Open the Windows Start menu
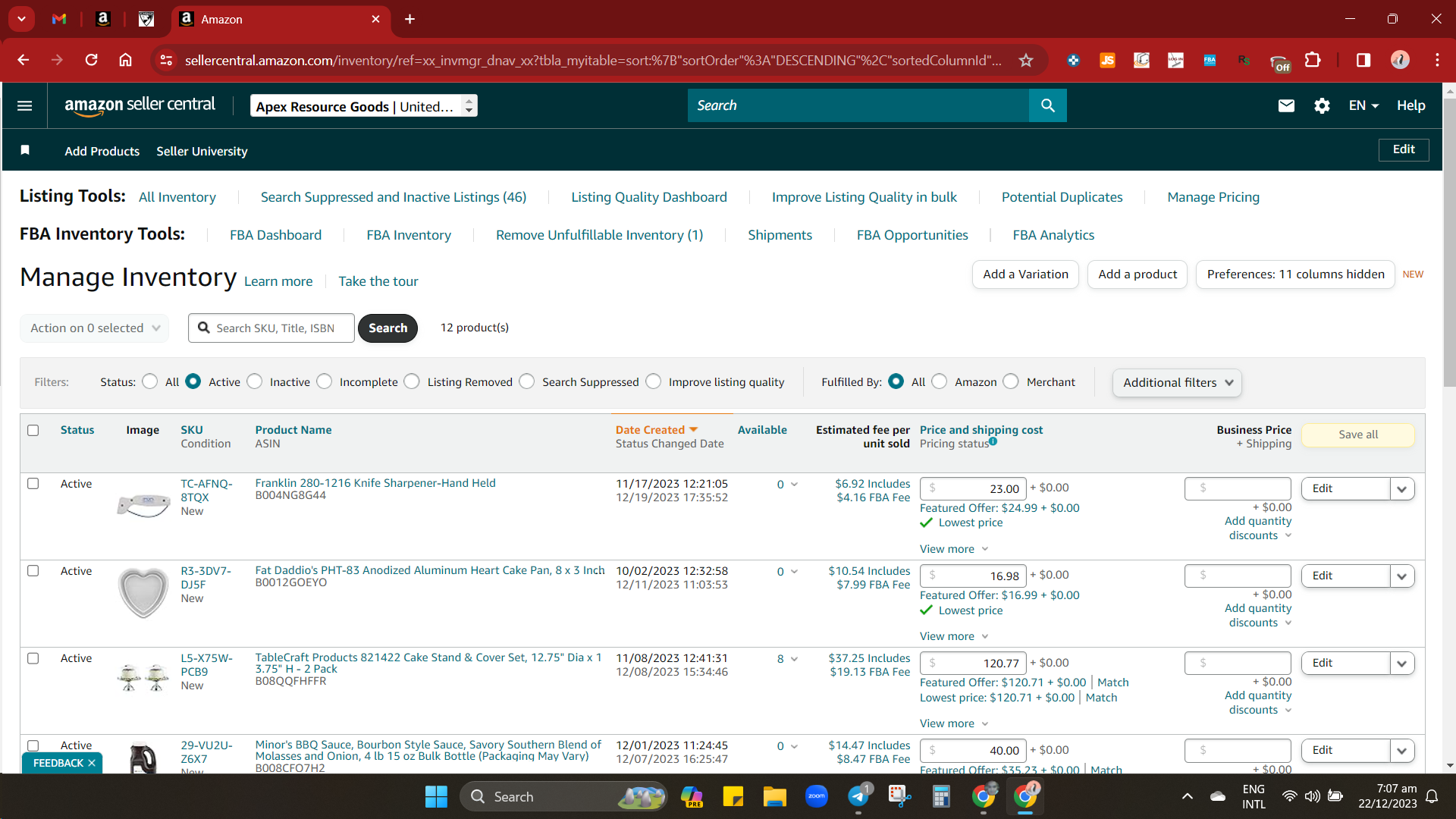Viewport: 1456px width, 819px height. click(x=436, y=796)
